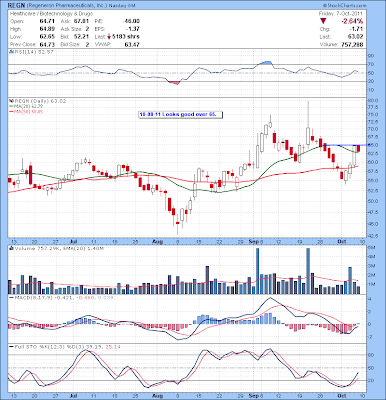Select the EPS value -1.37
This screenshot has height=400, width=386.
pyautogui.click(x=133, y=29)
